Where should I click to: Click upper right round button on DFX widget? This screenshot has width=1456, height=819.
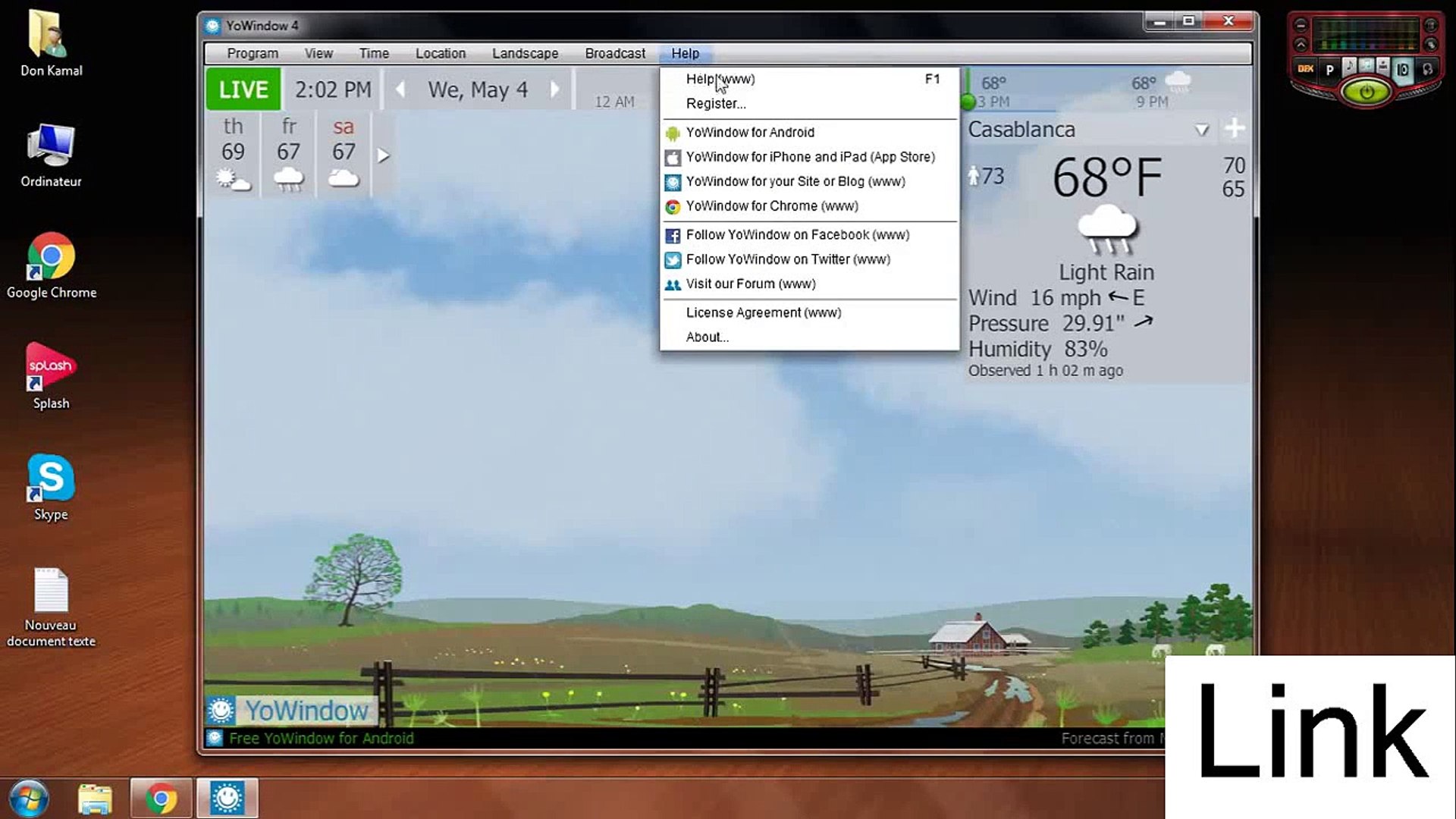point(1431,26)
